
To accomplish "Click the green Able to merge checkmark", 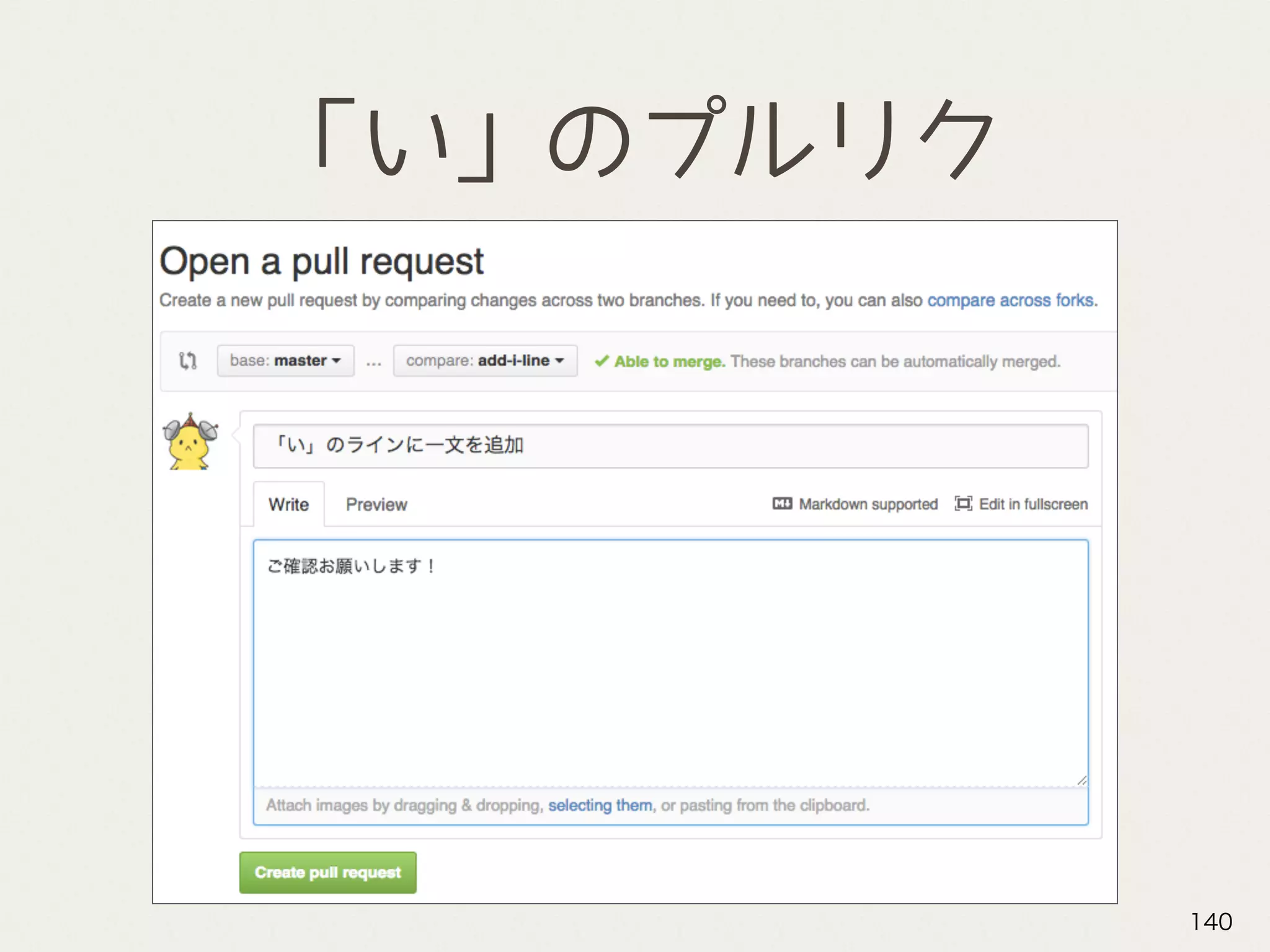I will [601, 361].
